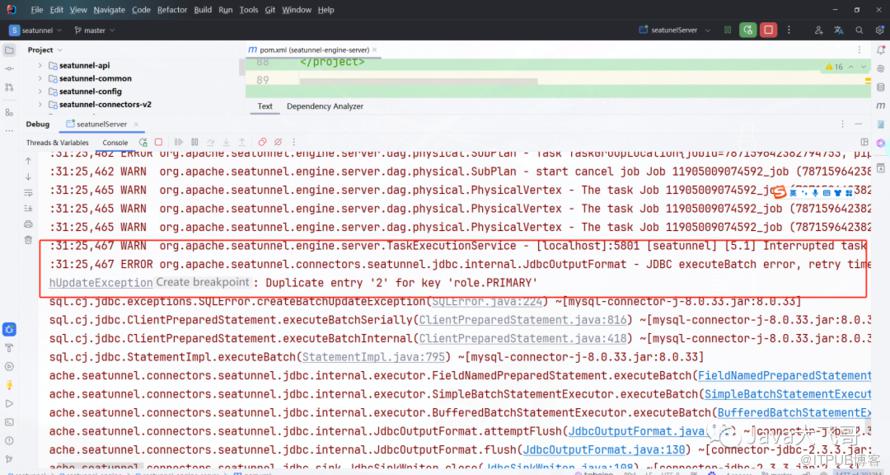Image resolution: width=890 pixels, height=475 pixels.
Task: Expand the seatunnel-api folder
Action: pyautogui.click(x=40, y=65)
